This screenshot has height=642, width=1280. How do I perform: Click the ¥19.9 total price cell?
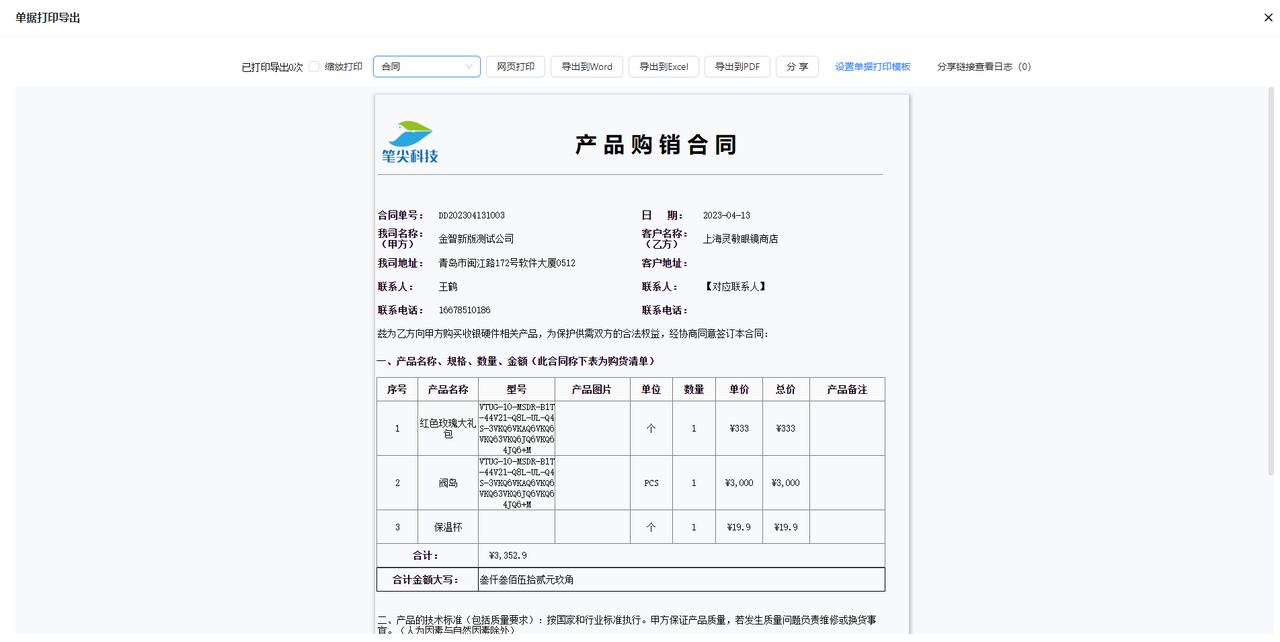(x=786, y=527)
